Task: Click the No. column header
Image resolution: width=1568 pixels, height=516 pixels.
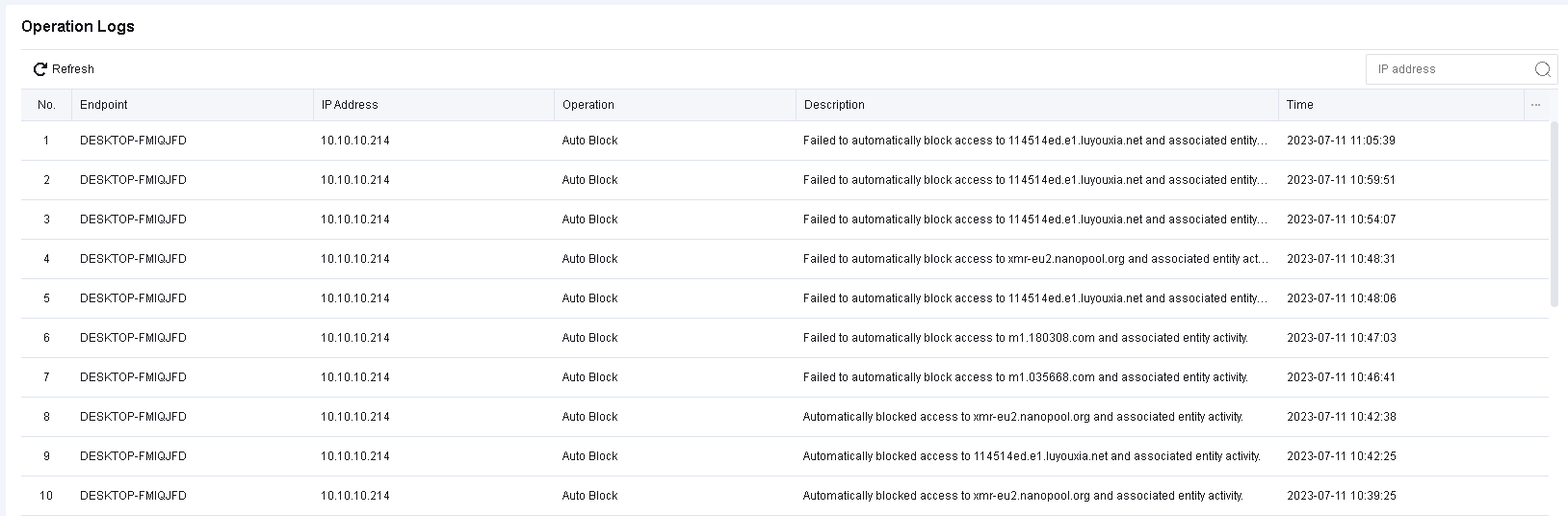Action: click(x=46, y=105)
